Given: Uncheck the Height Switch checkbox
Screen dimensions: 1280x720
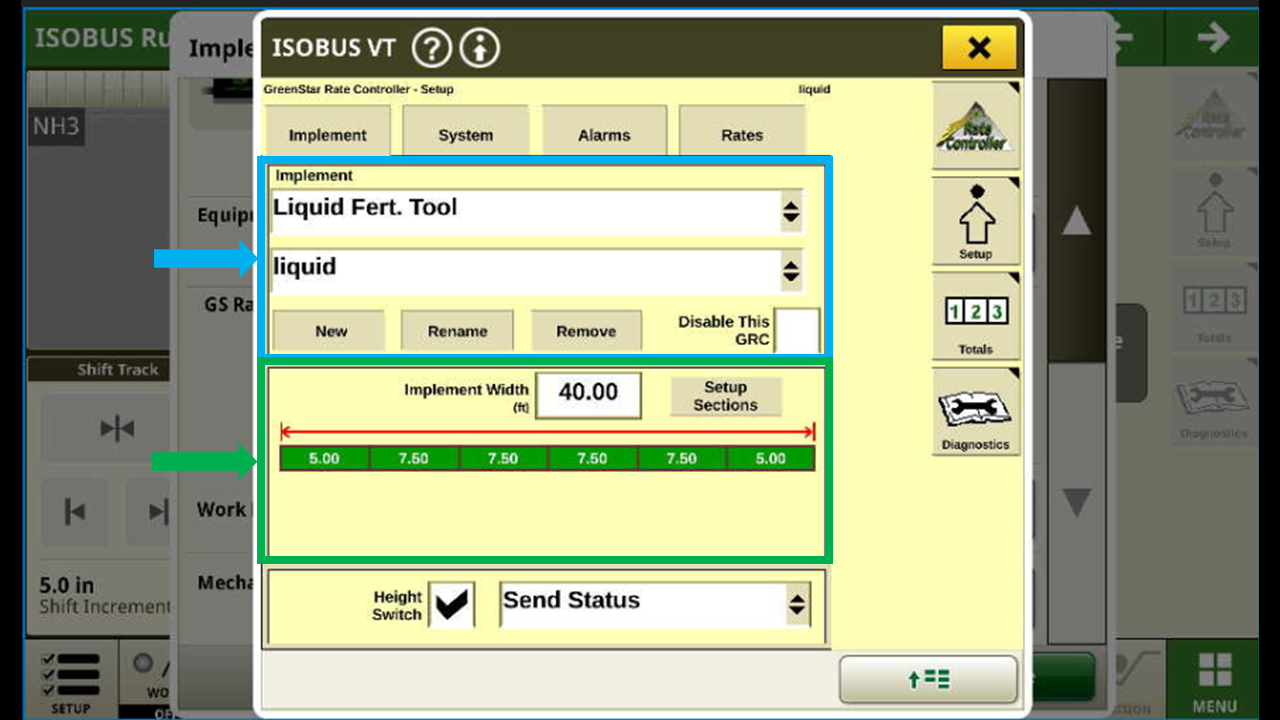Looking at the screenshot, I should 451,604.
